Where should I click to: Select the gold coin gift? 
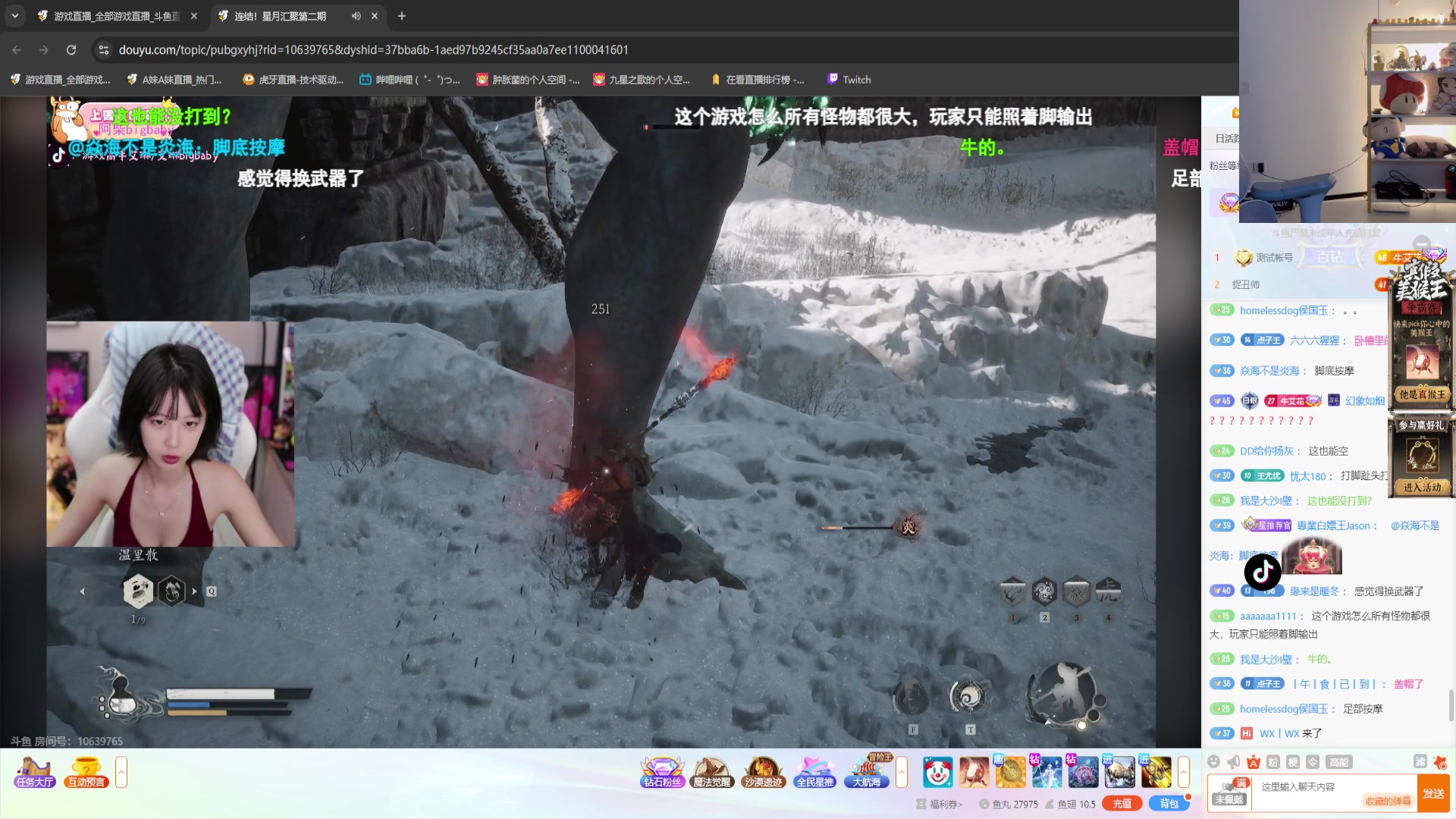pyautogui.click(x=1011, y=773)
